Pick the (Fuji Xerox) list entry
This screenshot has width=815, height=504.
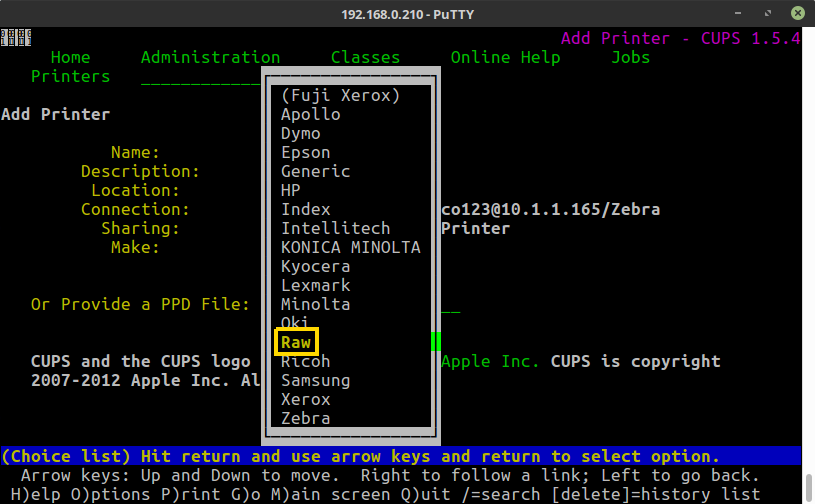click(x=340, y=95)
